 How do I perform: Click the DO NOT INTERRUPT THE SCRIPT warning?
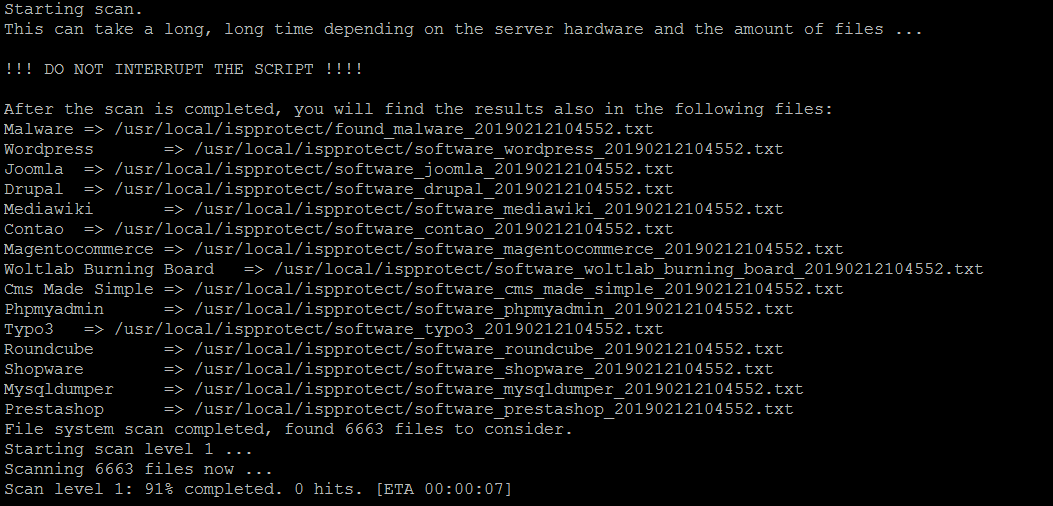(183, 69)
